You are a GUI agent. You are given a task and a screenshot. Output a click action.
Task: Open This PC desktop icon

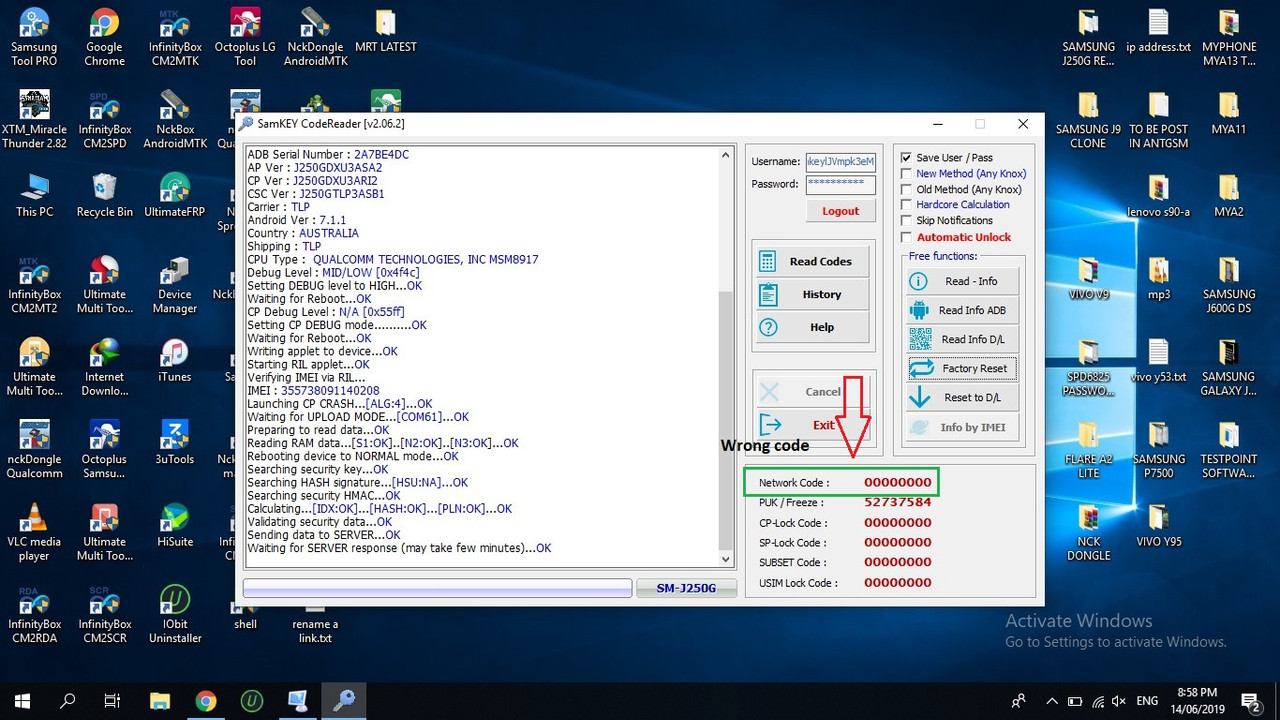coord(34,196)
